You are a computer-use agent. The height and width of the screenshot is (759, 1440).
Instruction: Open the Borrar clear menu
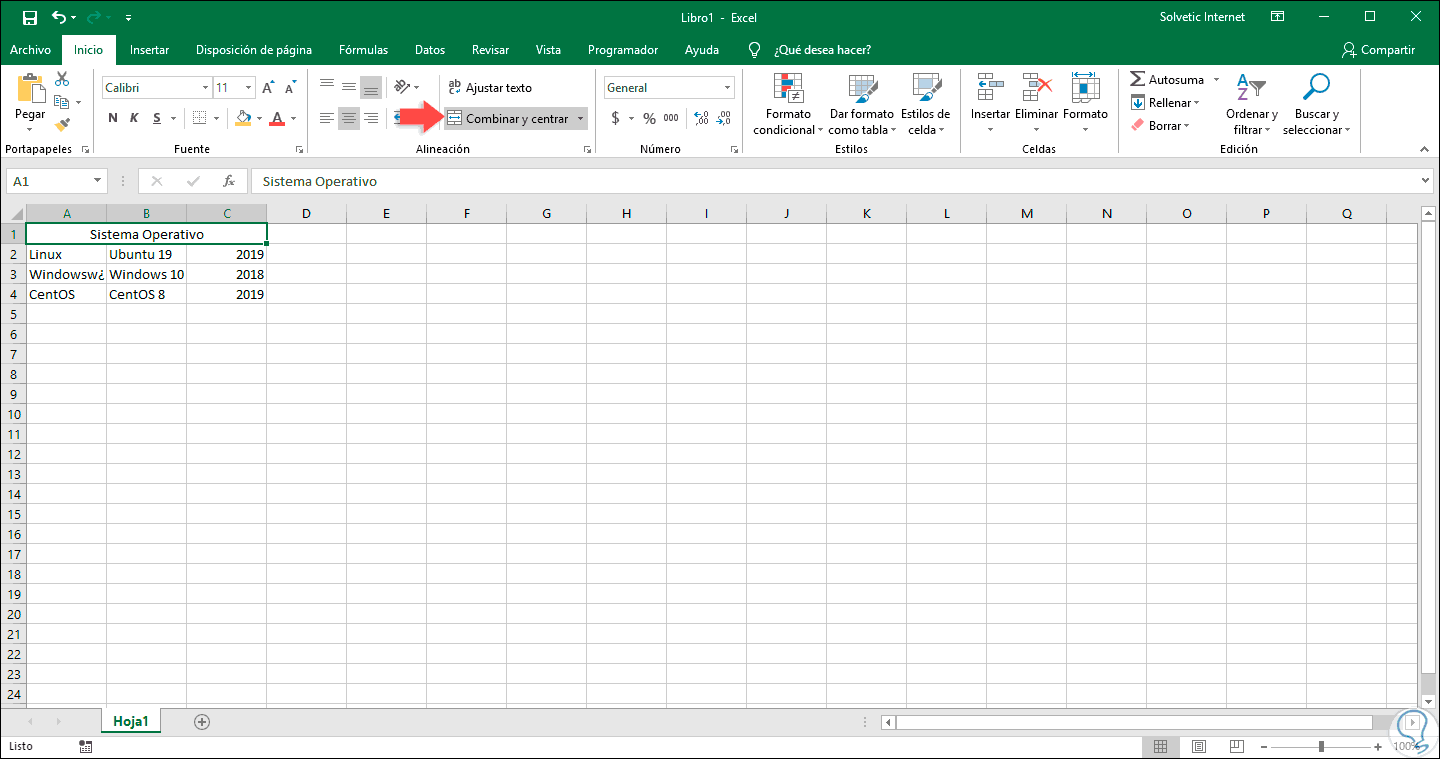click(1160, 125)
